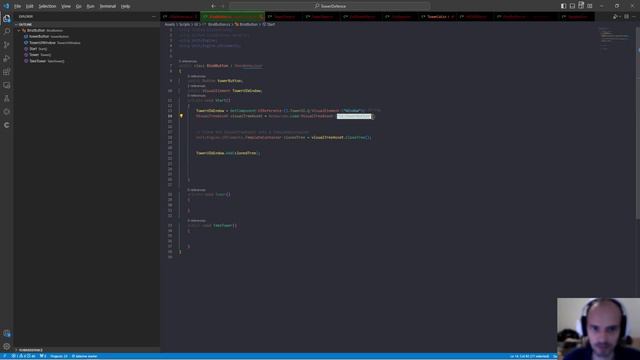Viewport: 640px width, 360px height.
Task: Open the Manage gear icon
Action: coord(7,347)
